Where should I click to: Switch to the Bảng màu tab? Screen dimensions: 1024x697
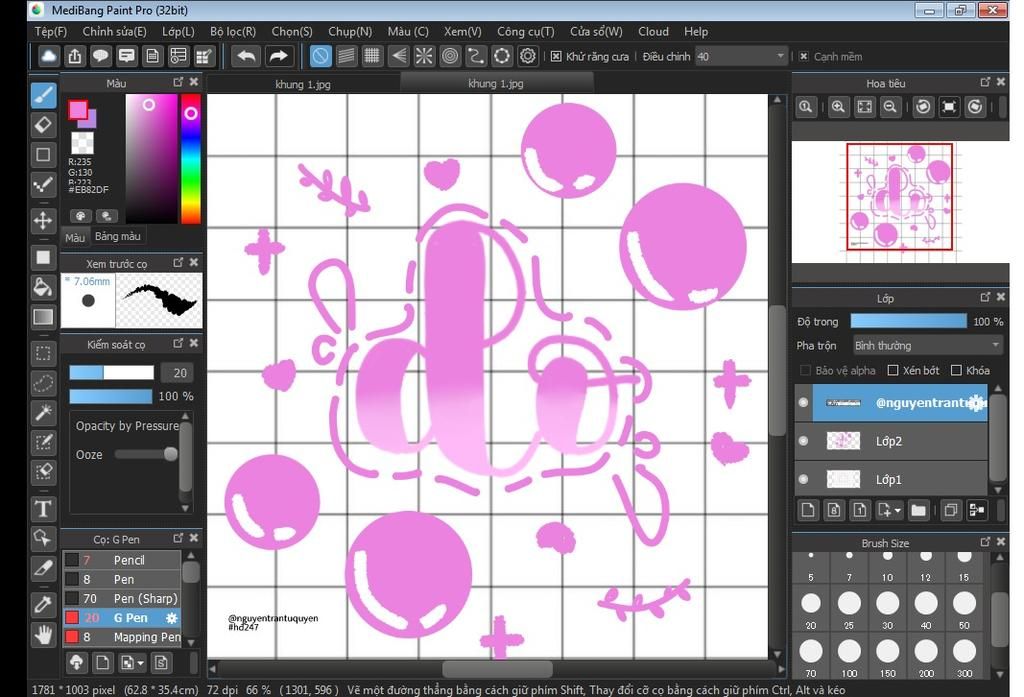(118, 236)
